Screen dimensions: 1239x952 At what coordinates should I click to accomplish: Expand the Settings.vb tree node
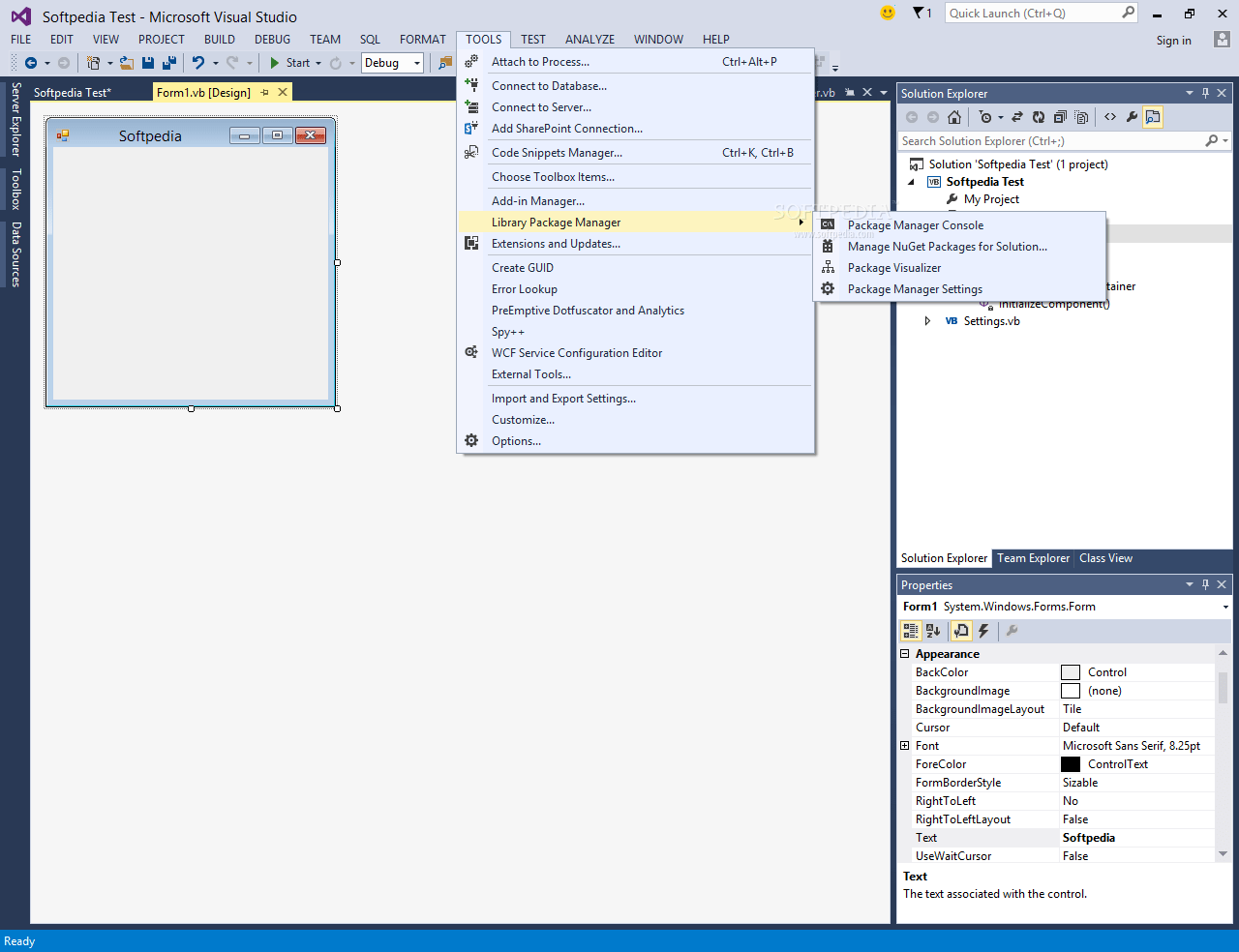pyautogui.click(x=927, y=321)
